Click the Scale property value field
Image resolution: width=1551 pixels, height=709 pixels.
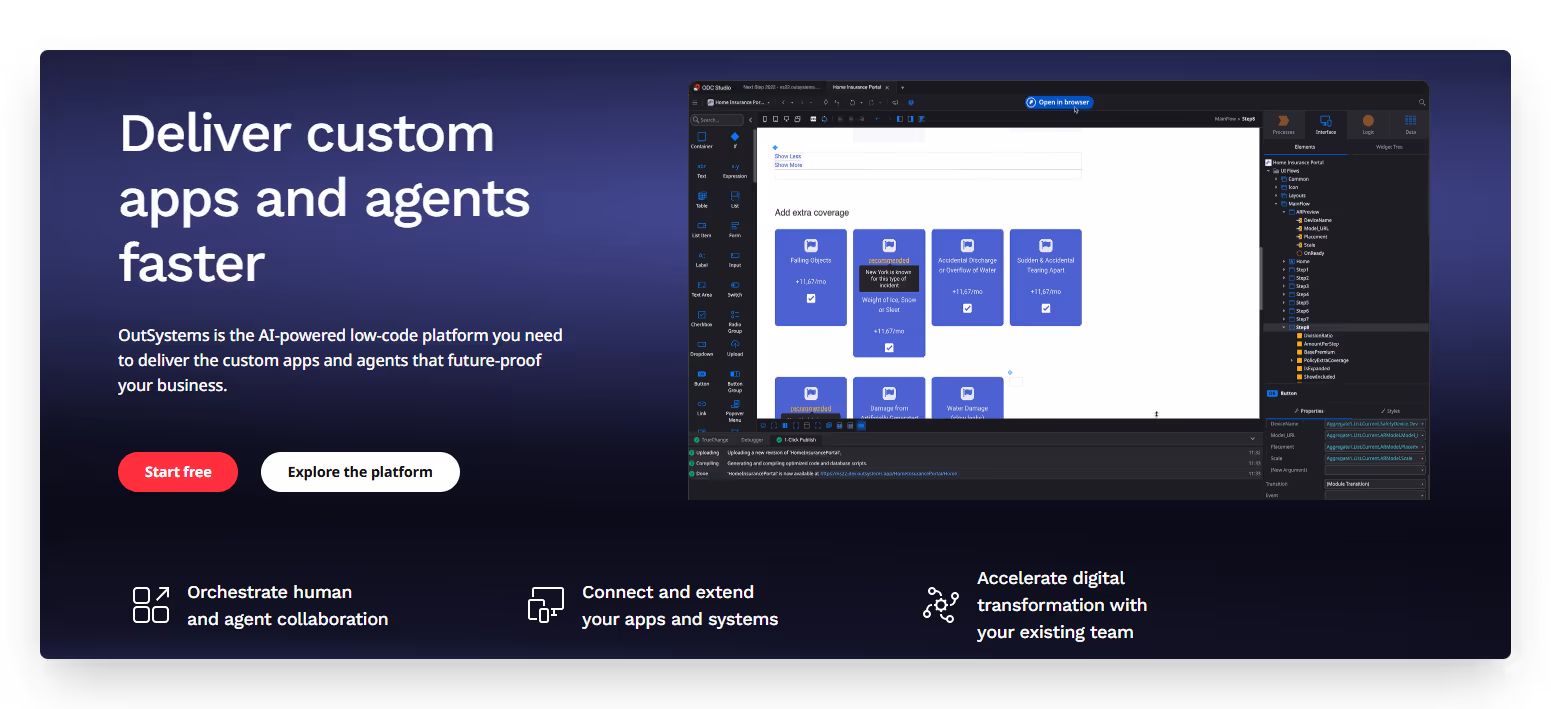[1375, 458]
